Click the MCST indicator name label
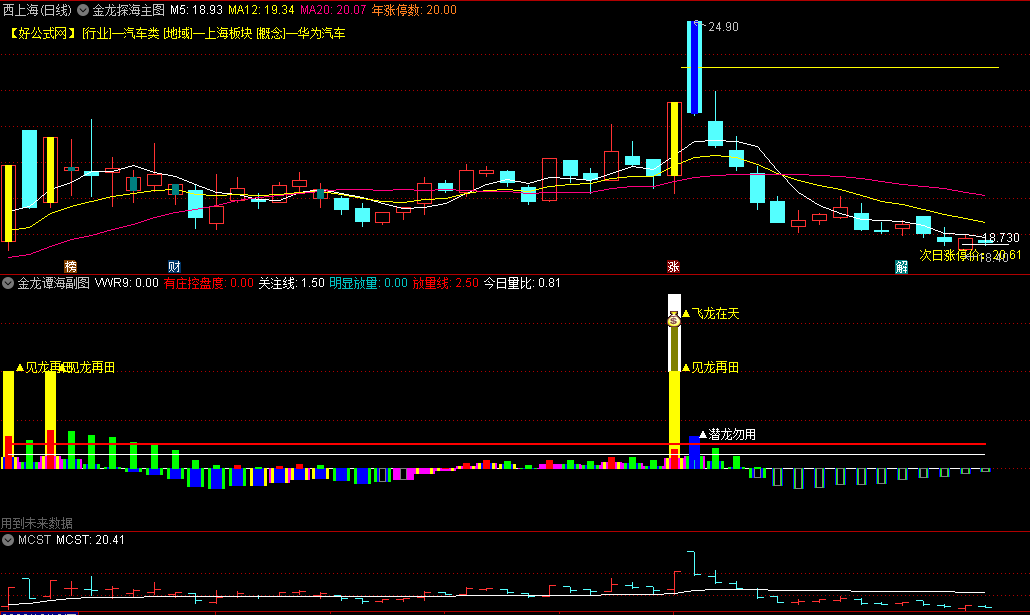Viewport: 1030px width, 615px height. (x=34, y=540)
